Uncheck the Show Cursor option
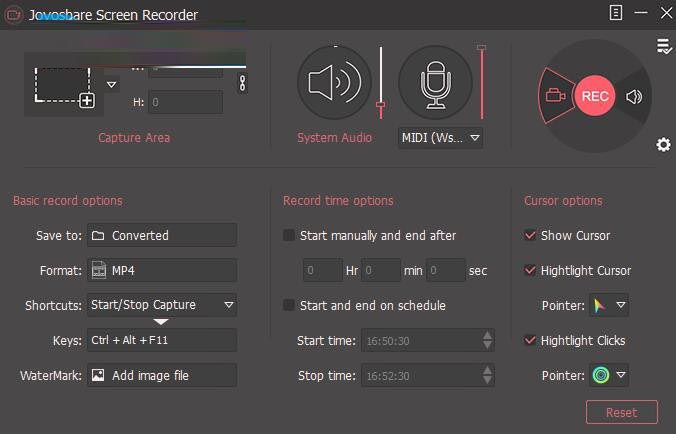 (x=529, y=235)
